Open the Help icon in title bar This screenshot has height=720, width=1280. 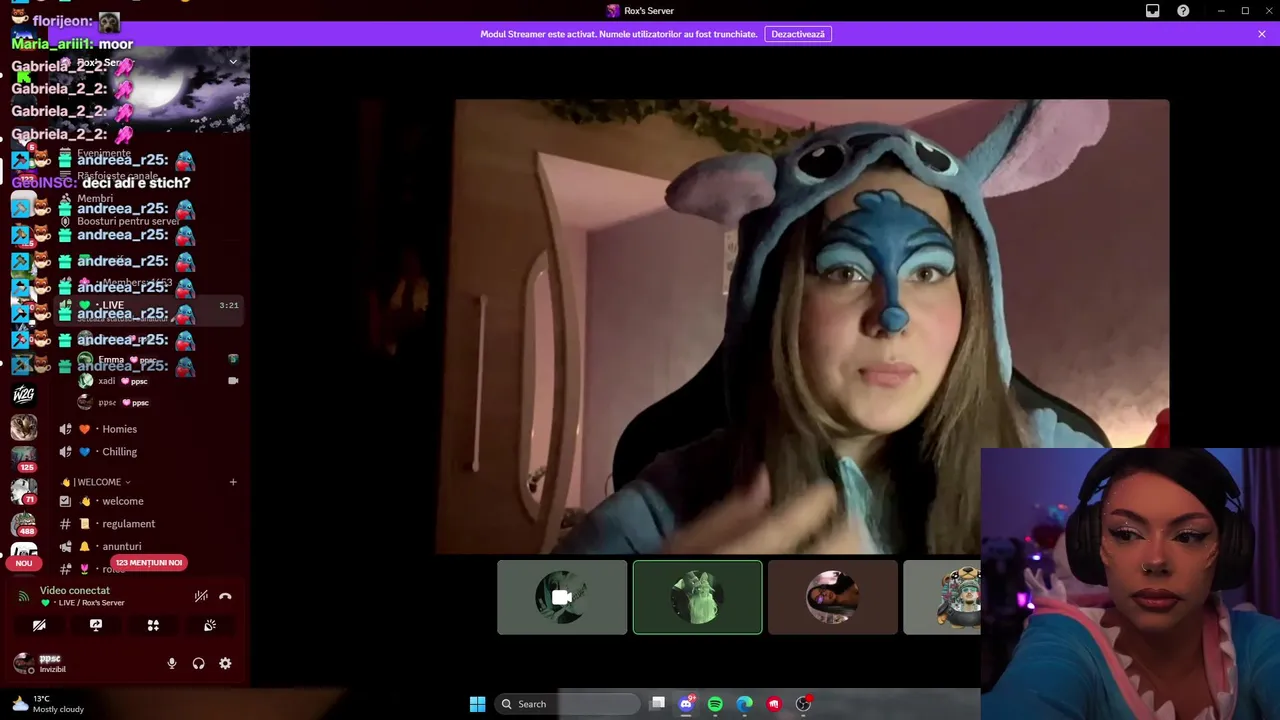click(x=1183, y=11)
